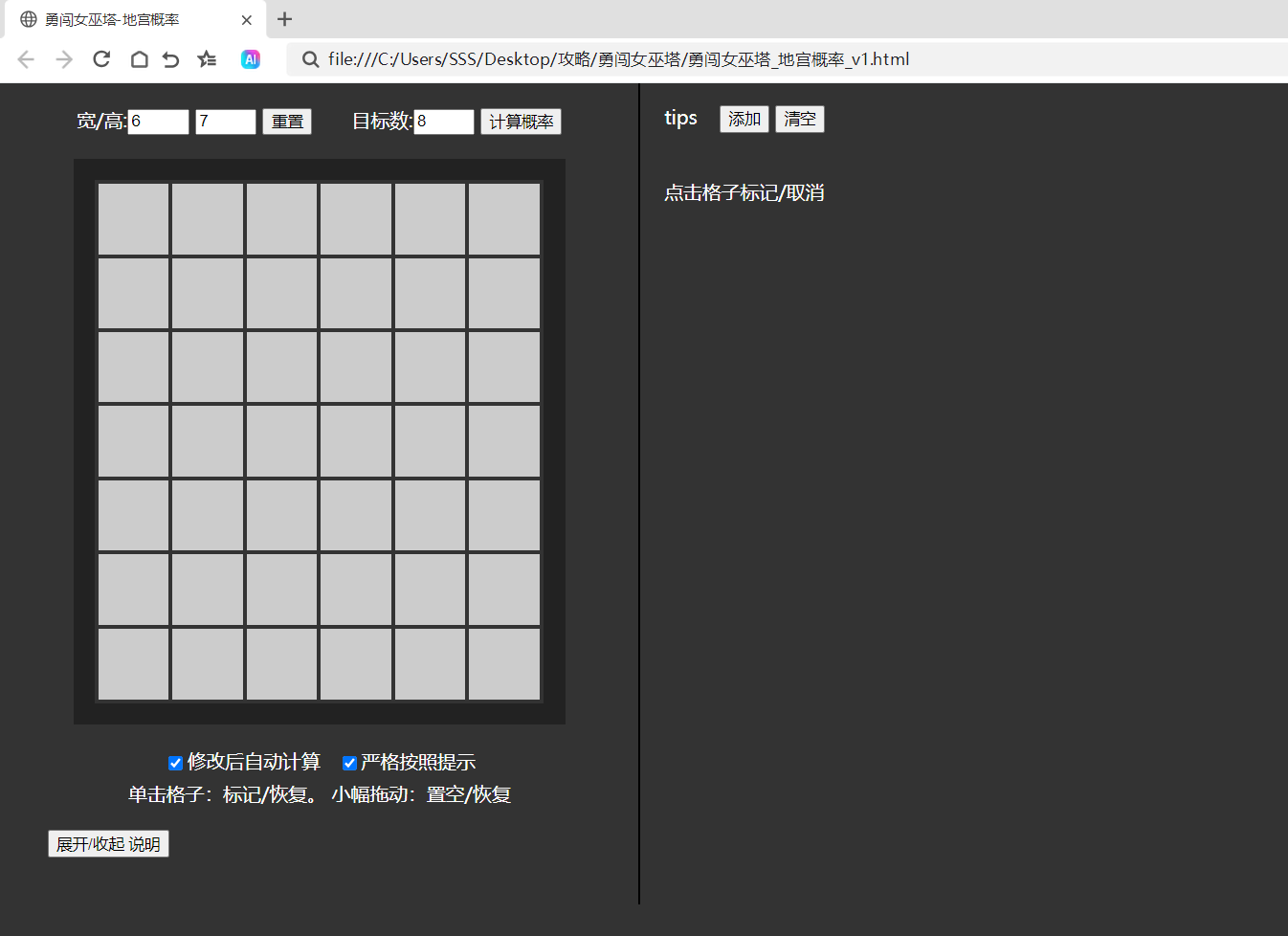Viewport: 1288px width, 936px height.
Task: Mark grid cell in row 5, column 2
Action: click(x=208, y=516)
